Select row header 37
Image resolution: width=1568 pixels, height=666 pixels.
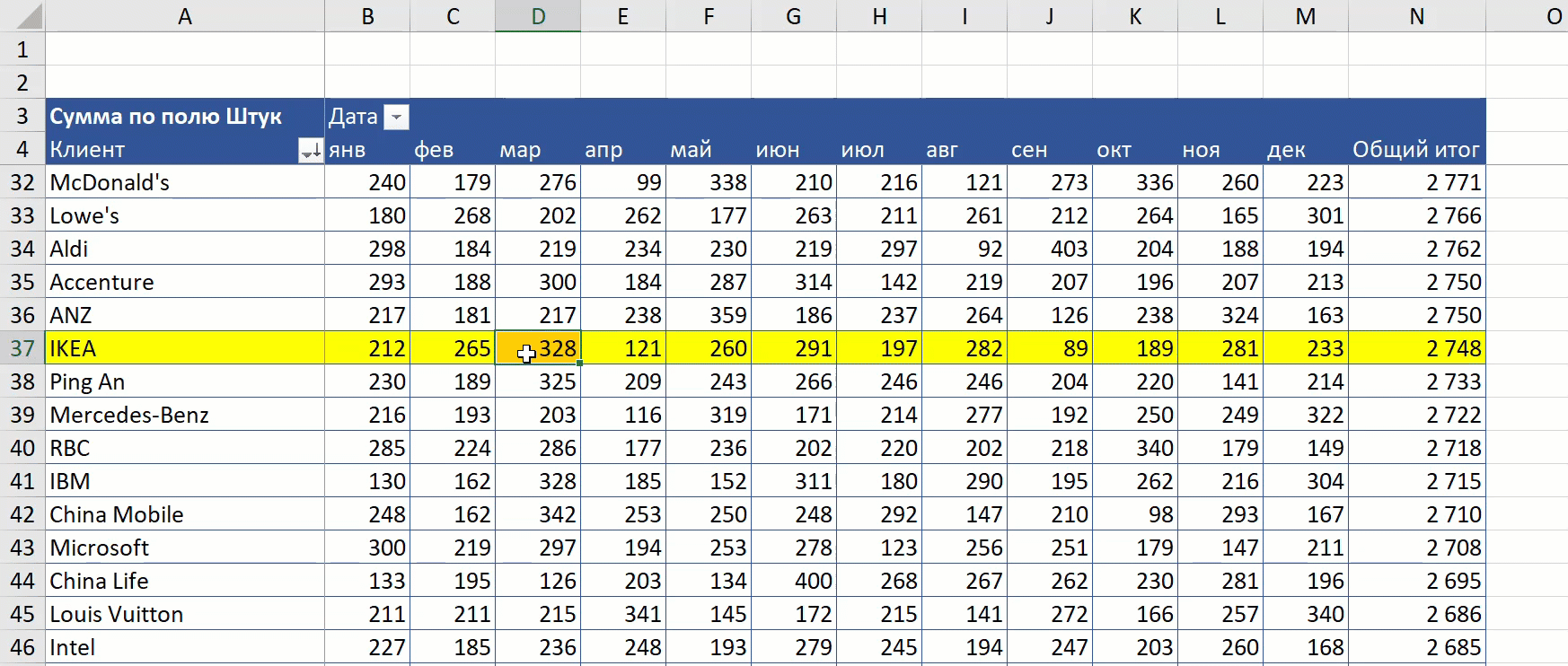pyautogui.click(x=22, y=348)
